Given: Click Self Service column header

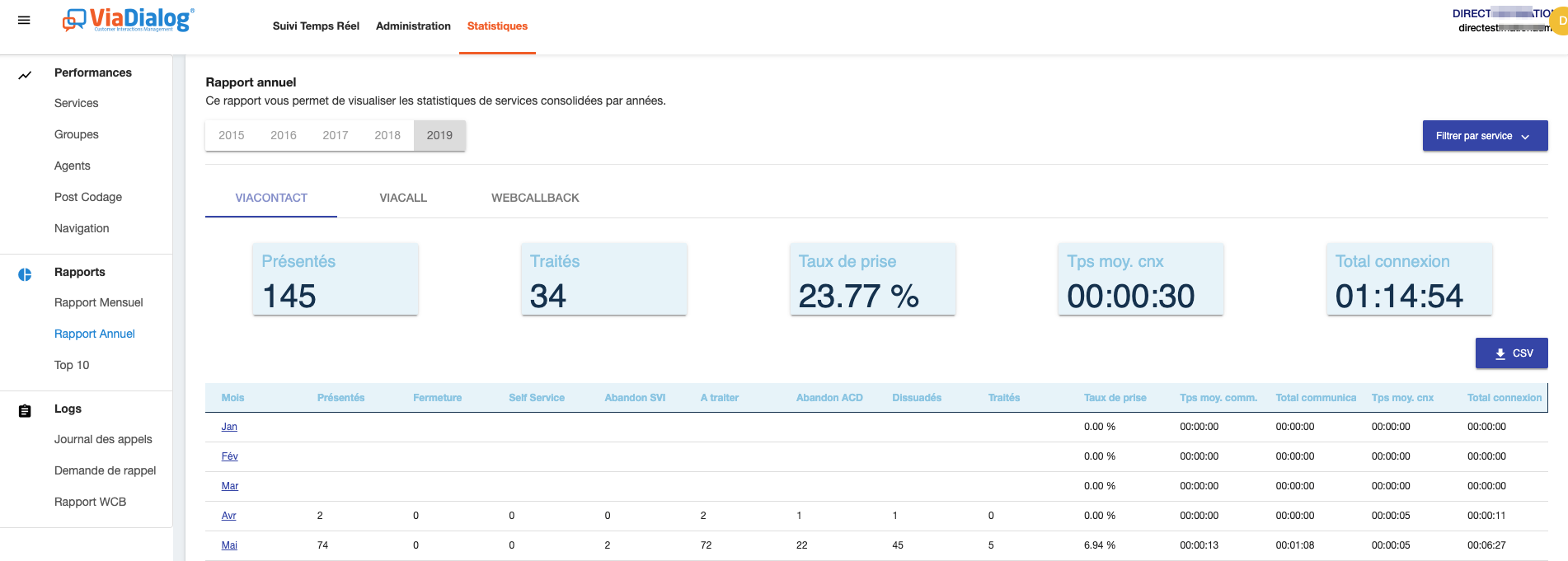Looking at the screenshot, I should click(537, 398).
